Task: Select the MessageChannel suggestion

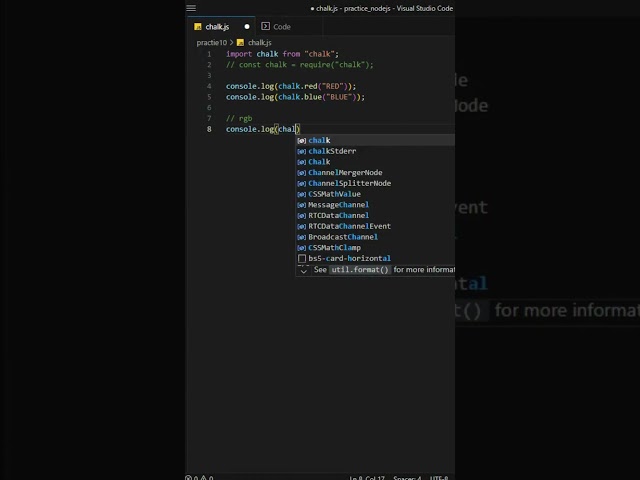Action: point(375,204)
